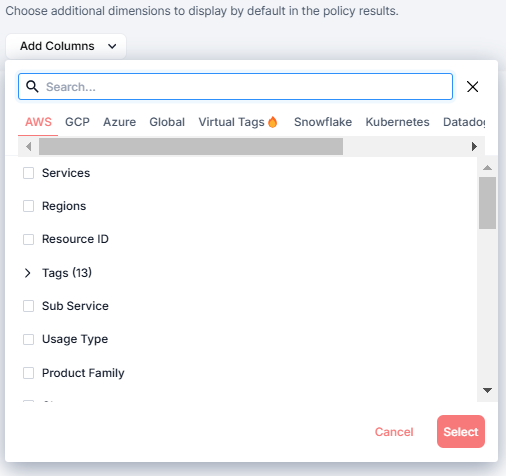
Task: Switch to the Kubernetes tab
Action: coord(397,122)
